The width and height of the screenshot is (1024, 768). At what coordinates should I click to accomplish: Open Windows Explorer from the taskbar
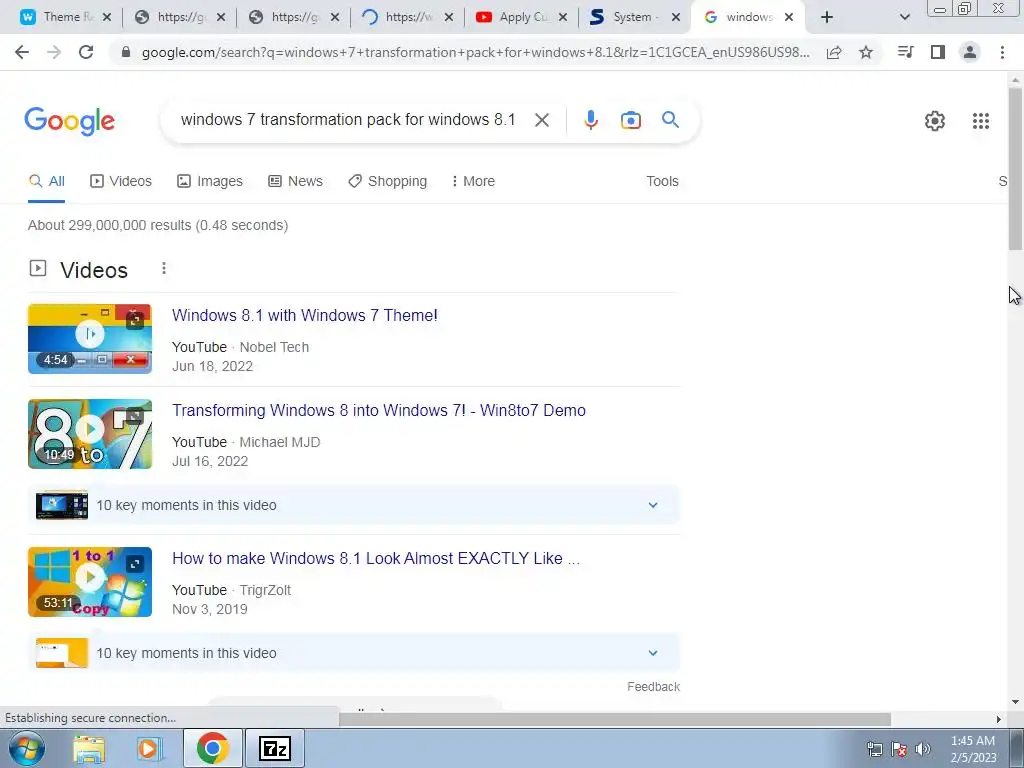pyautogui.click(x=89, y=748)
